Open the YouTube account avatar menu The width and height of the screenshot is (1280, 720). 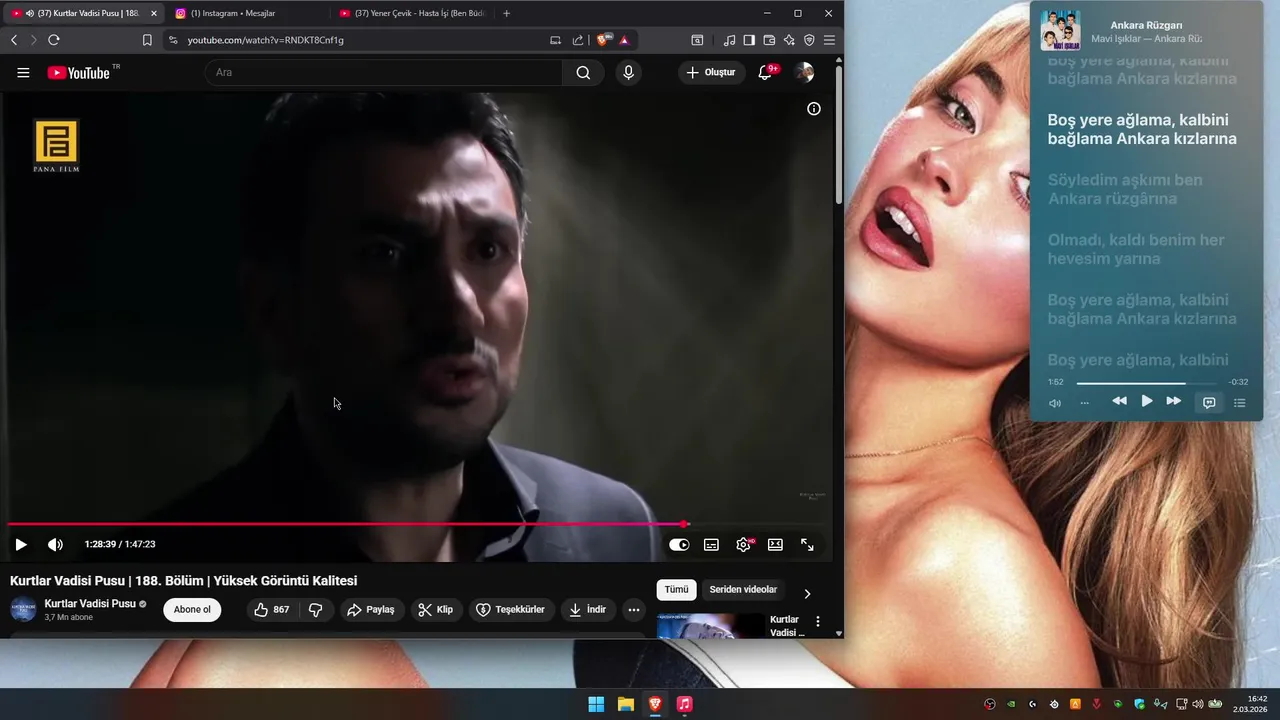point(804,72)
